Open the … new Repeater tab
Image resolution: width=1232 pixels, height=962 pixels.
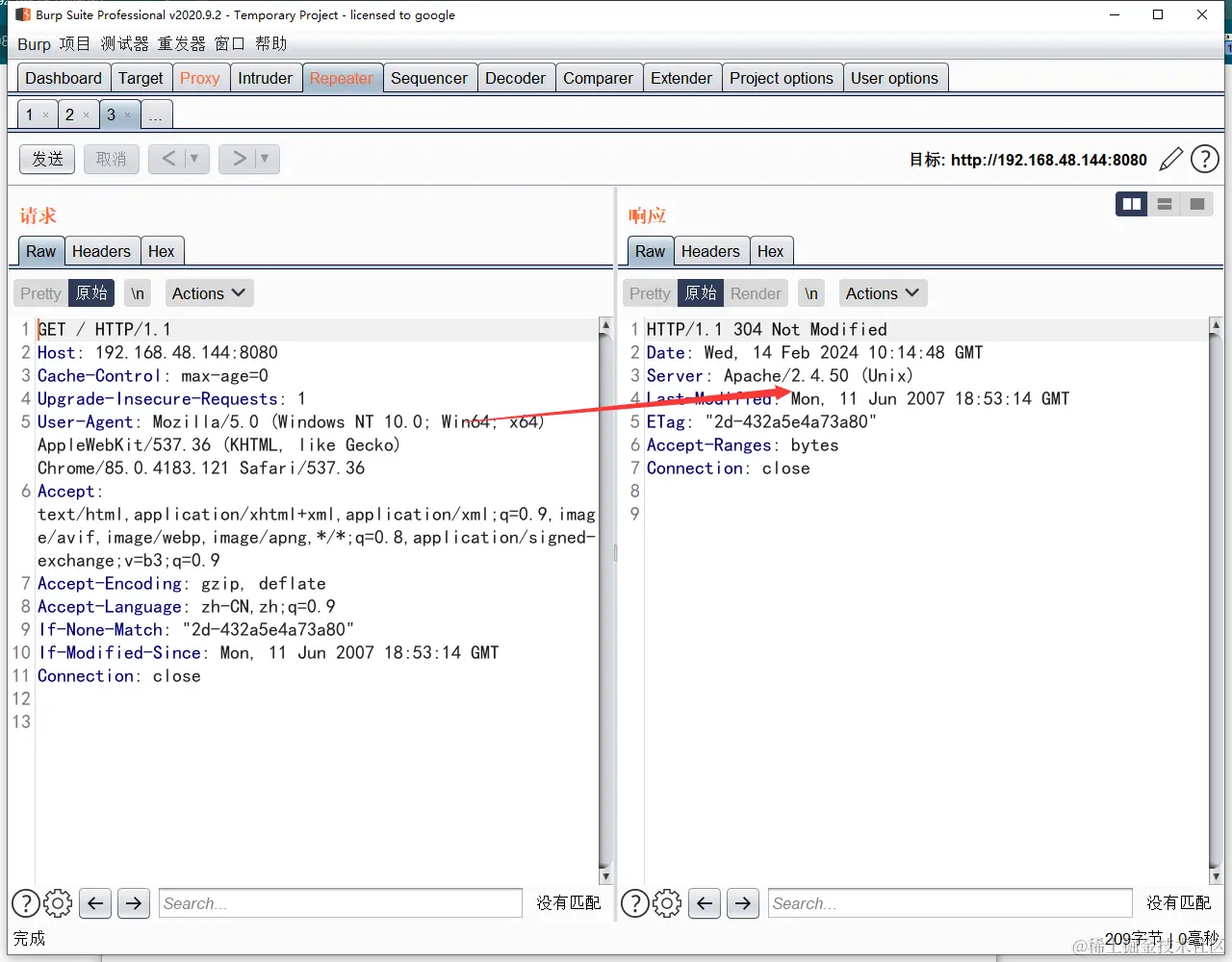coord(156,114)
